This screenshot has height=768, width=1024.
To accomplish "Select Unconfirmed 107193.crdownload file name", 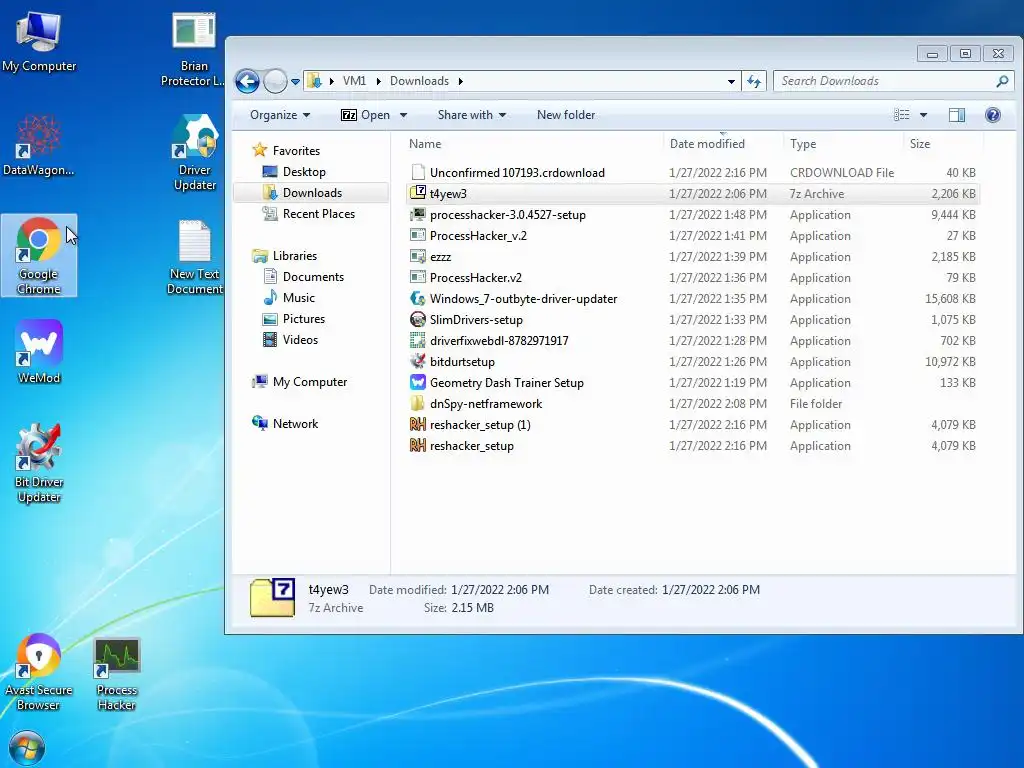I will 517,172.
